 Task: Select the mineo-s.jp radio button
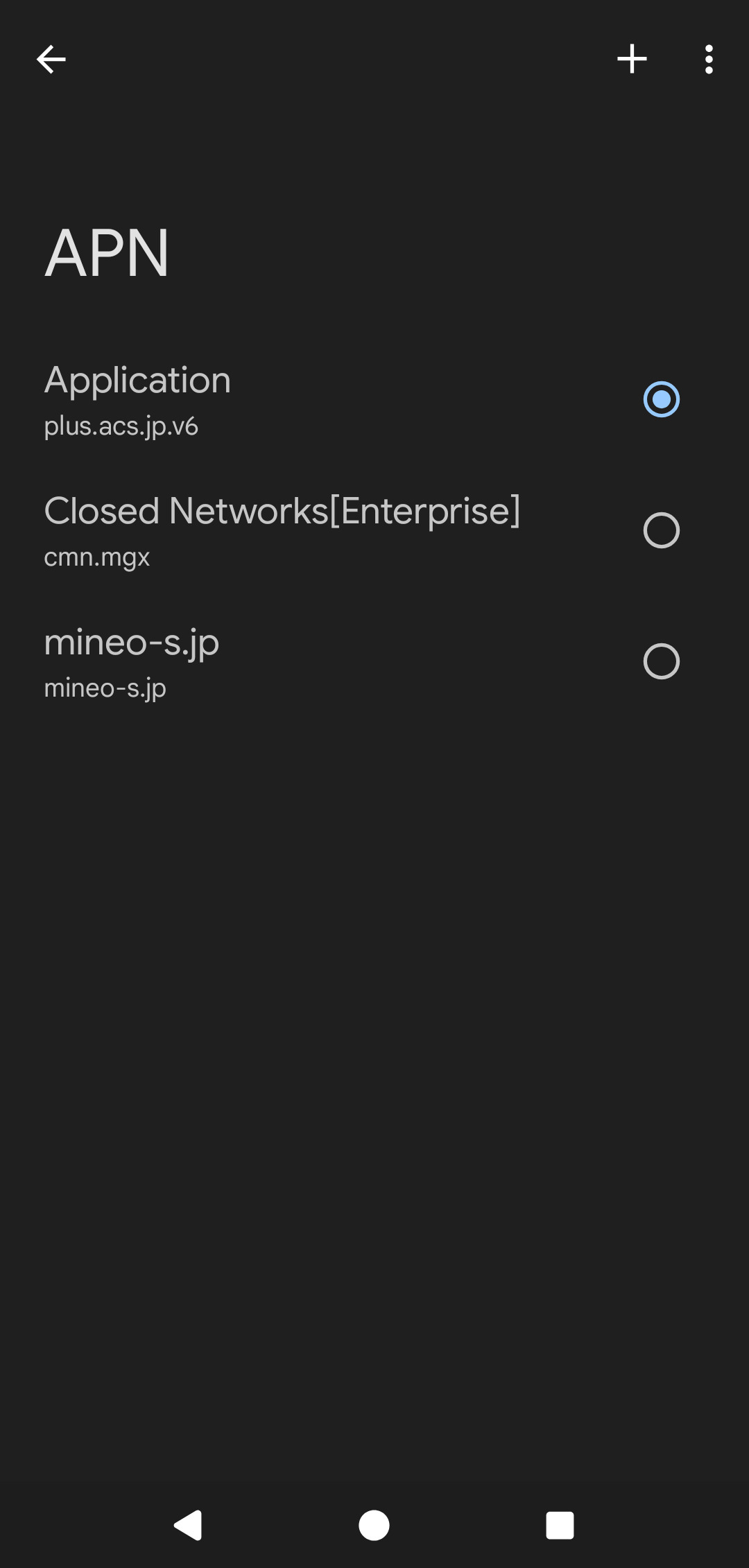coord(661,661)
